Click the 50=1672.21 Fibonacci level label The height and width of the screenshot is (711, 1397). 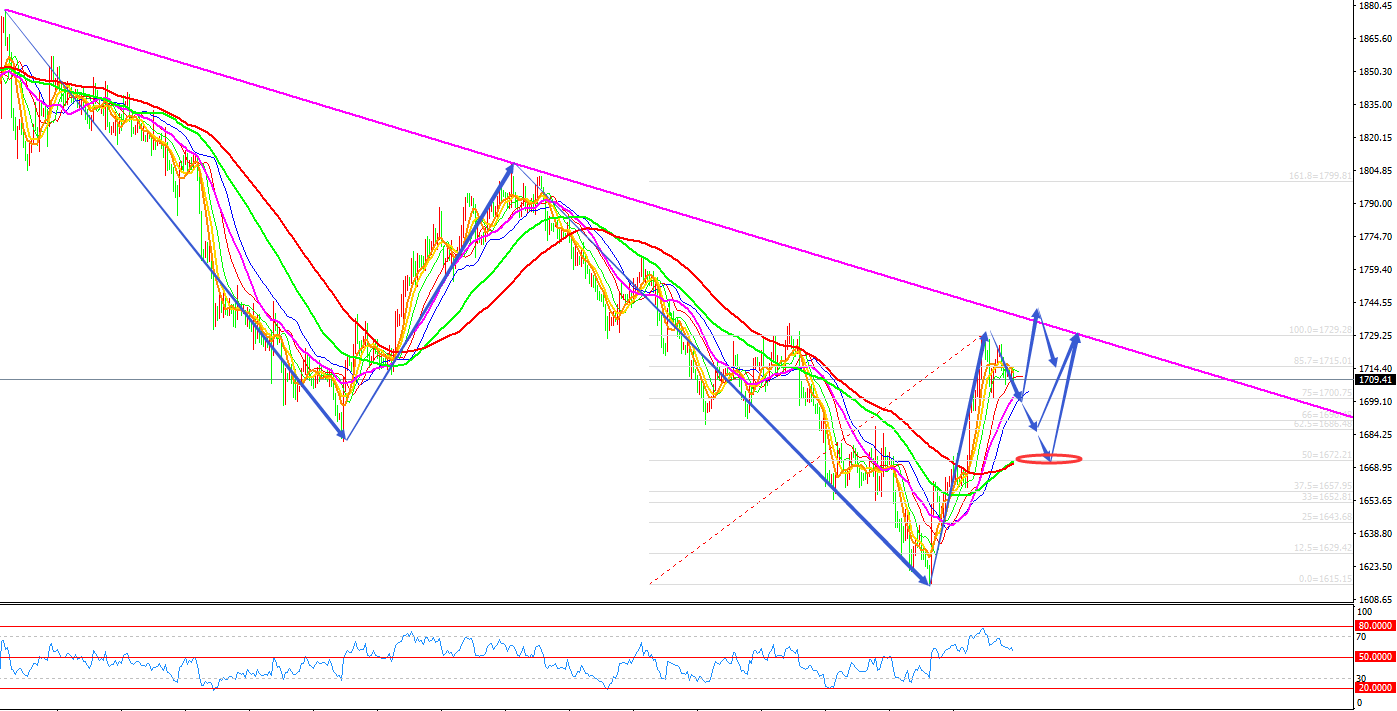[1324, 455]
